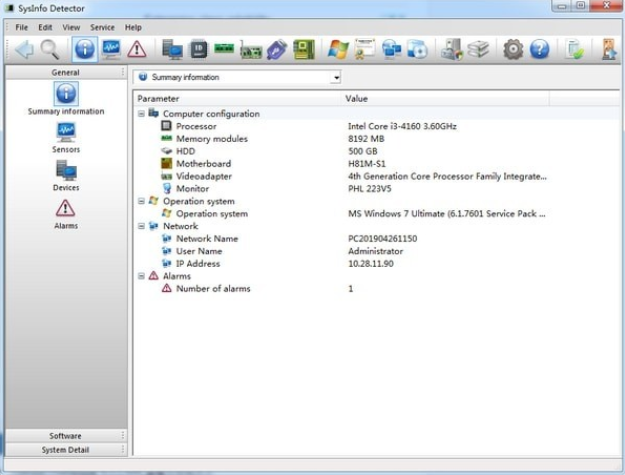Collapse the Operation system tree group
Screen dimensions: 625x475
click(x=141, y=201)
